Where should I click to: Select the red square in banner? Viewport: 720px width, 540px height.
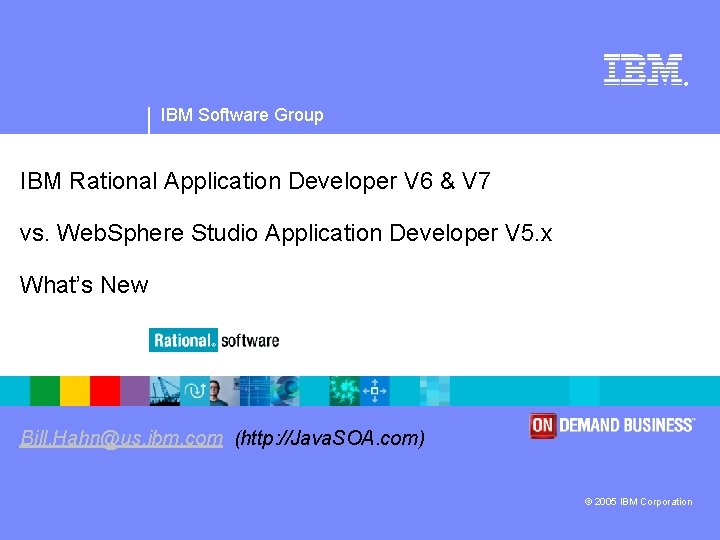click(105, 391)
